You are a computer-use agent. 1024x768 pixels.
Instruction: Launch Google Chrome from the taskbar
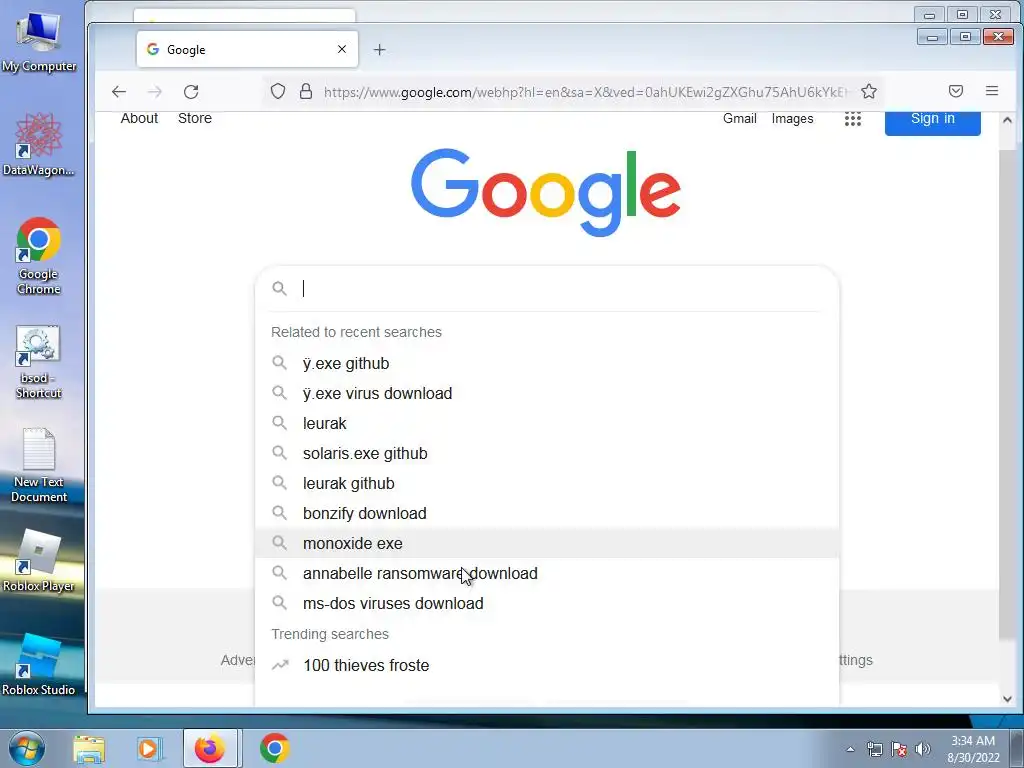[x=274, y=749]
